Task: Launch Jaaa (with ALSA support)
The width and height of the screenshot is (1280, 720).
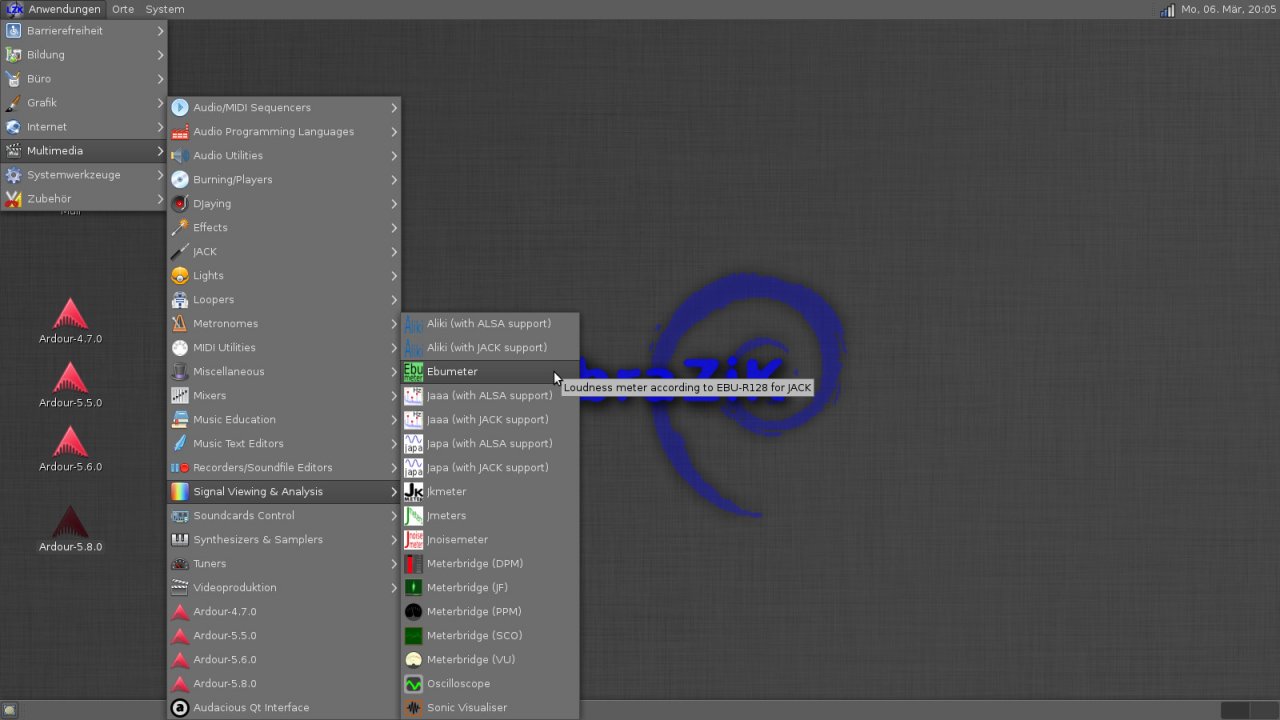Action: coord(490,396)
